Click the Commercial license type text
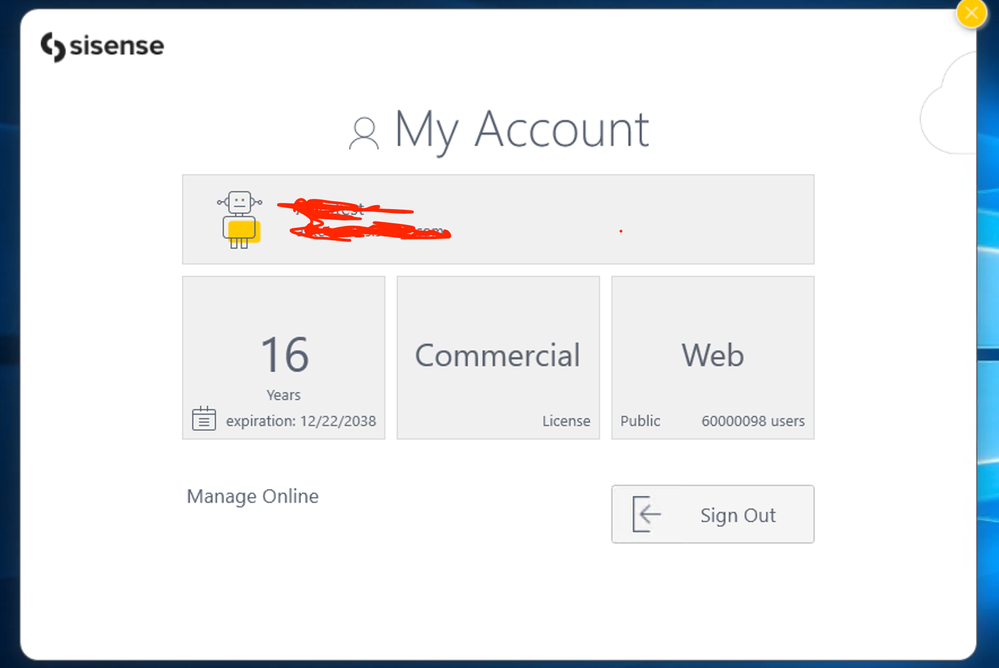Image resolution: width=999 pixels, height=668 pixels. [x=497, y=355]
